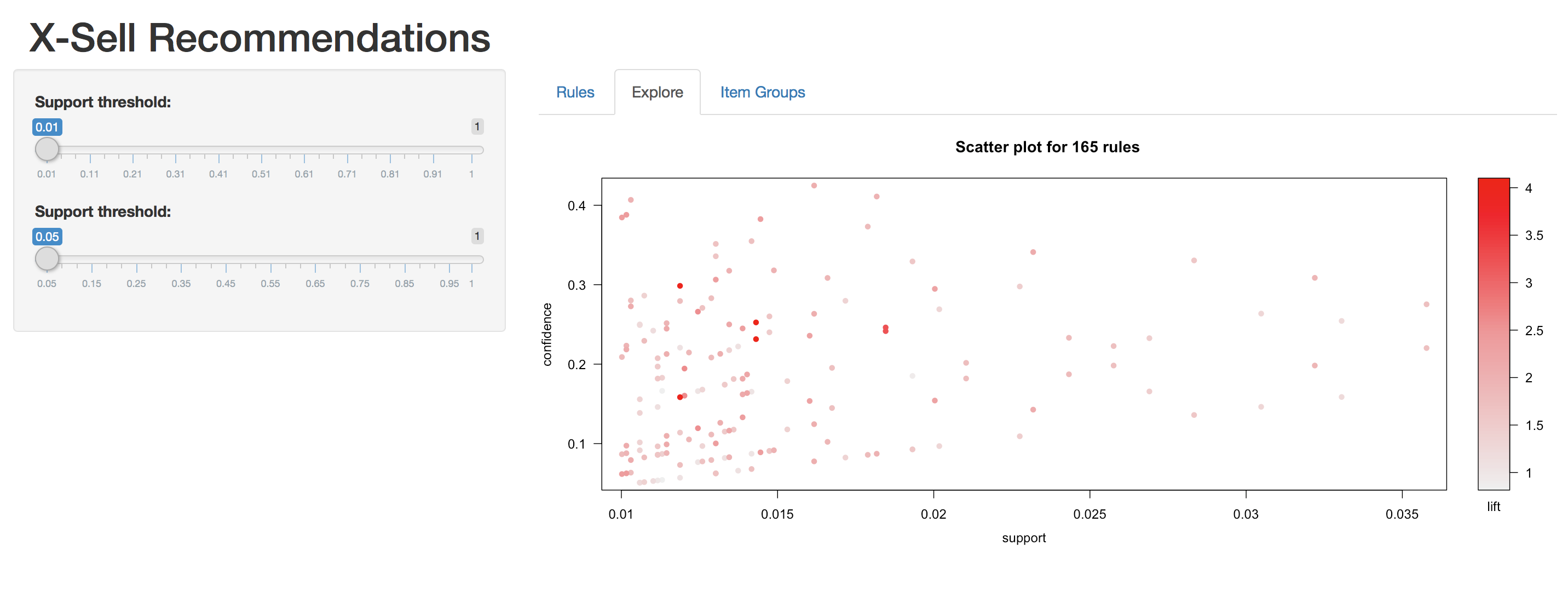
Task: Click the scatter plot title text
Action: coord(1047,147)
